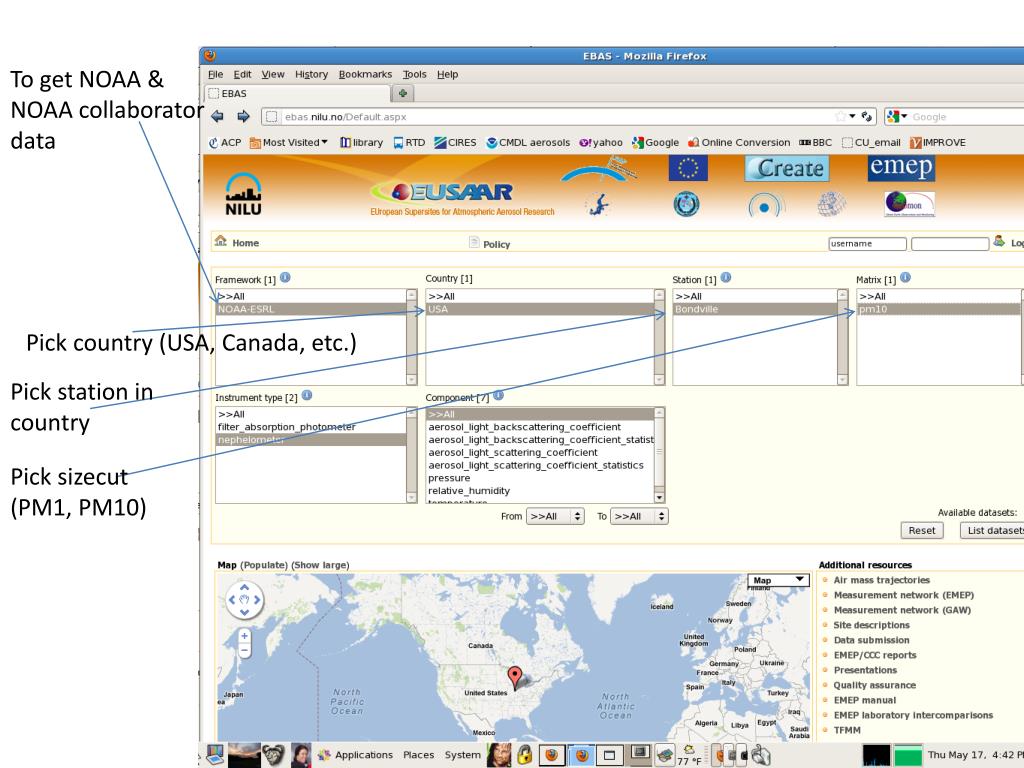Image resolution: width=1024 pixels, height=768 pixels.
Task: Click the info icon beside Framework
Action: point(285,278)
